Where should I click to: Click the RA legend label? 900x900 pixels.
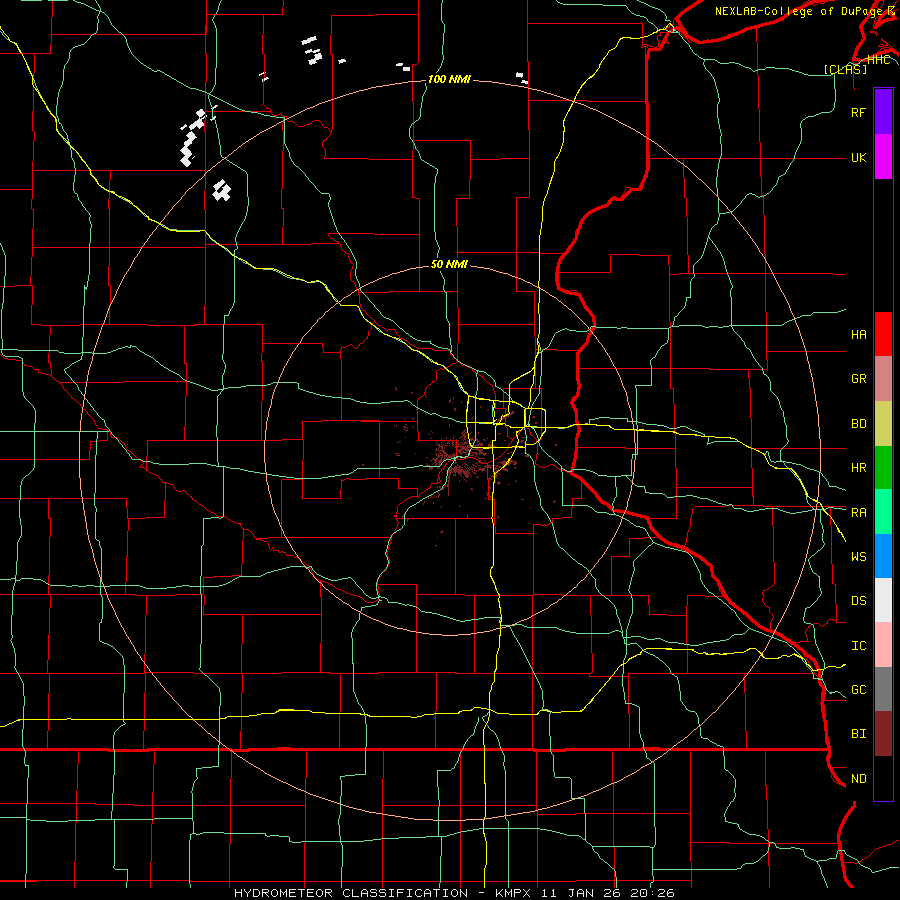pos(858,512)
